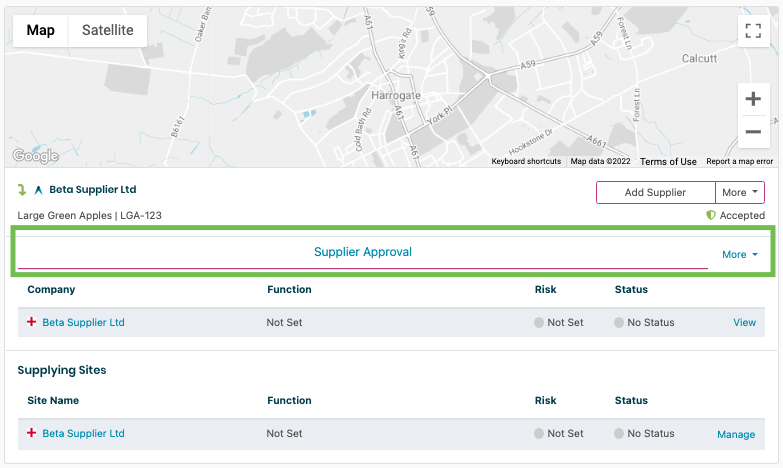Switch to Satellite map view
This screenshot has height=468, width=783.
tap(108, 30)
